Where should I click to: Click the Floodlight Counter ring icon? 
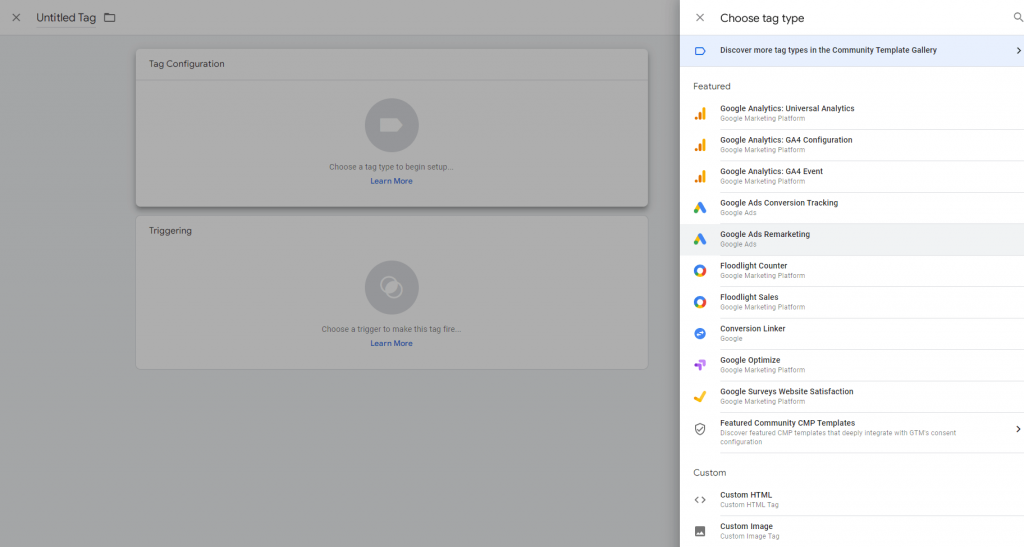coord(700,270)
